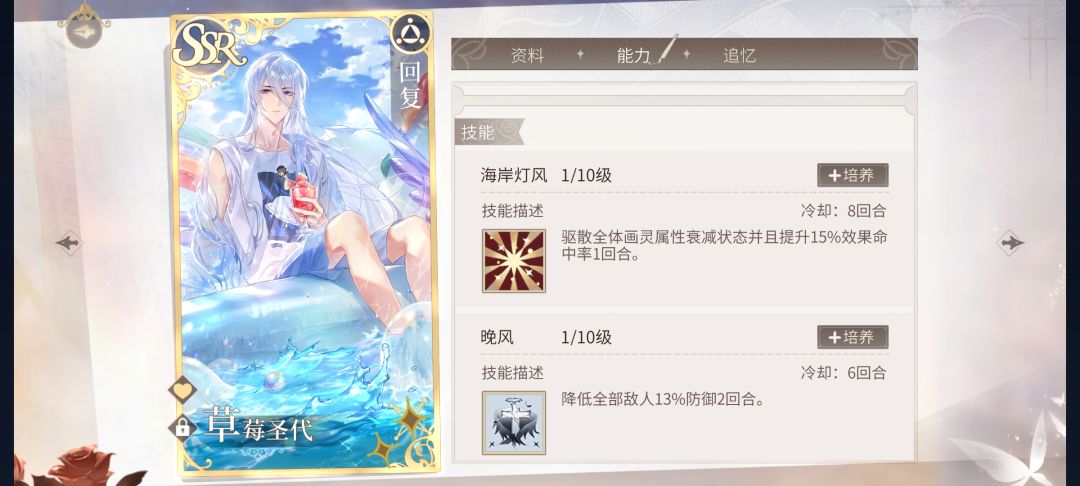The width and height of the screenshot is (1080, 486).
Task: Select the 能力 tab
Action: [634, 56]
